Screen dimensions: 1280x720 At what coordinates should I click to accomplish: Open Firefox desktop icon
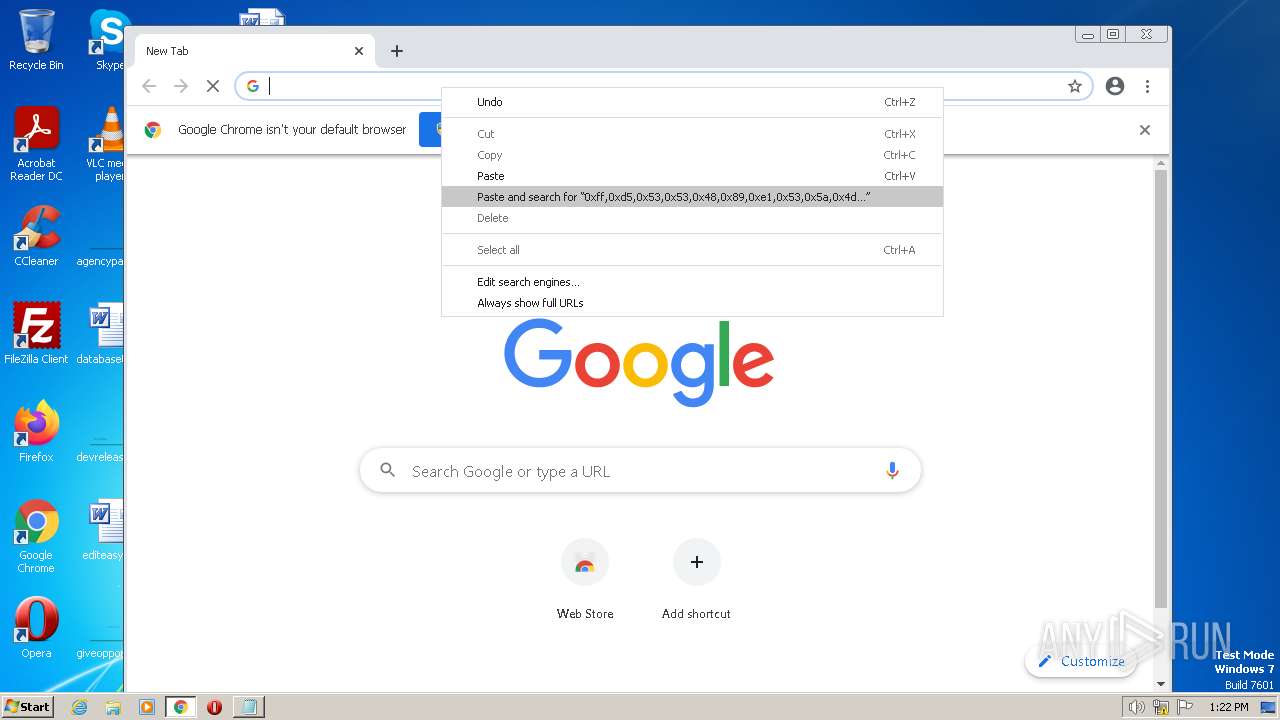[36, 431]
